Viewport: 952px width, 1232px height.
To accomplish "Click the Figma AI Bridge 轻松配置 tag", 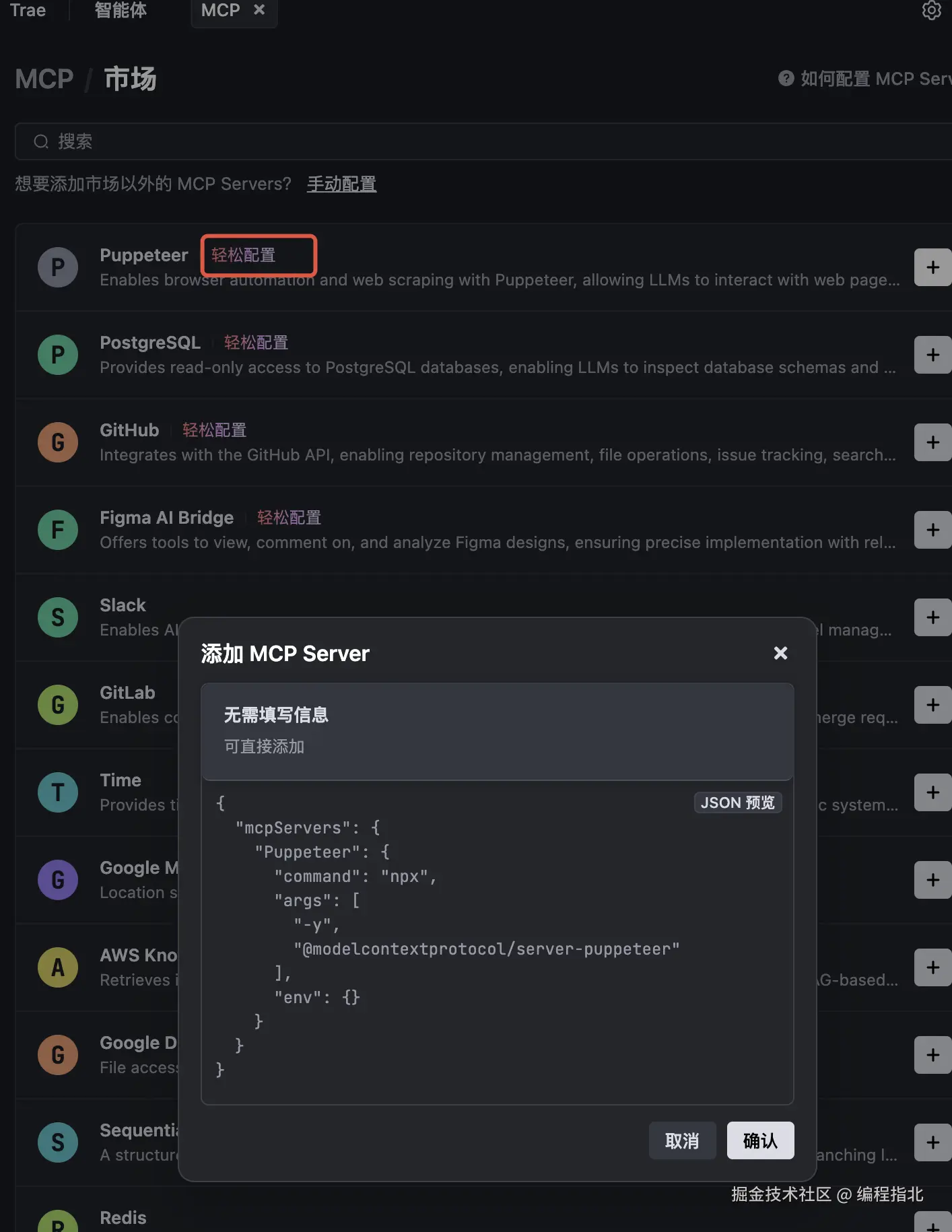I will pyautogui.click(x=289, y=518).
